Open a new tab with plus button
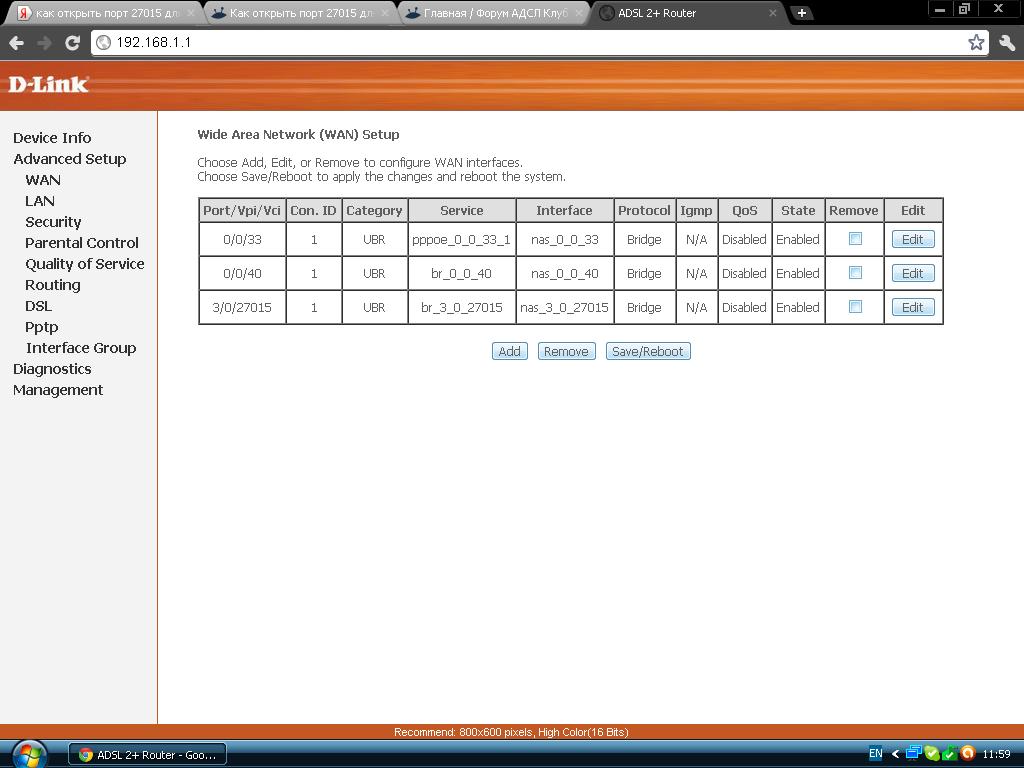Screen dimensions: 1024x768 (802, 12)
